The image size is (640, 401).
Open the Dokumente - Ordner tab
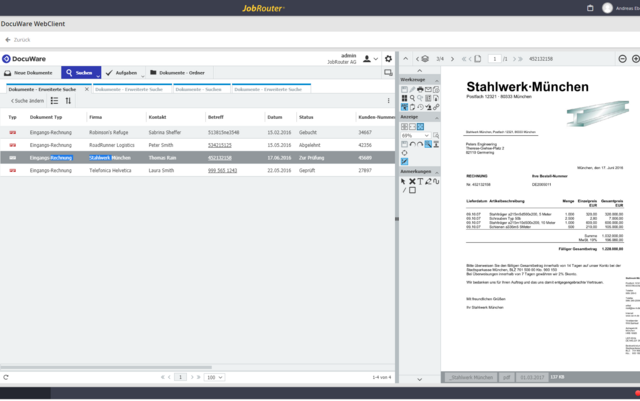pyautogui.click(x=177, y=73)
